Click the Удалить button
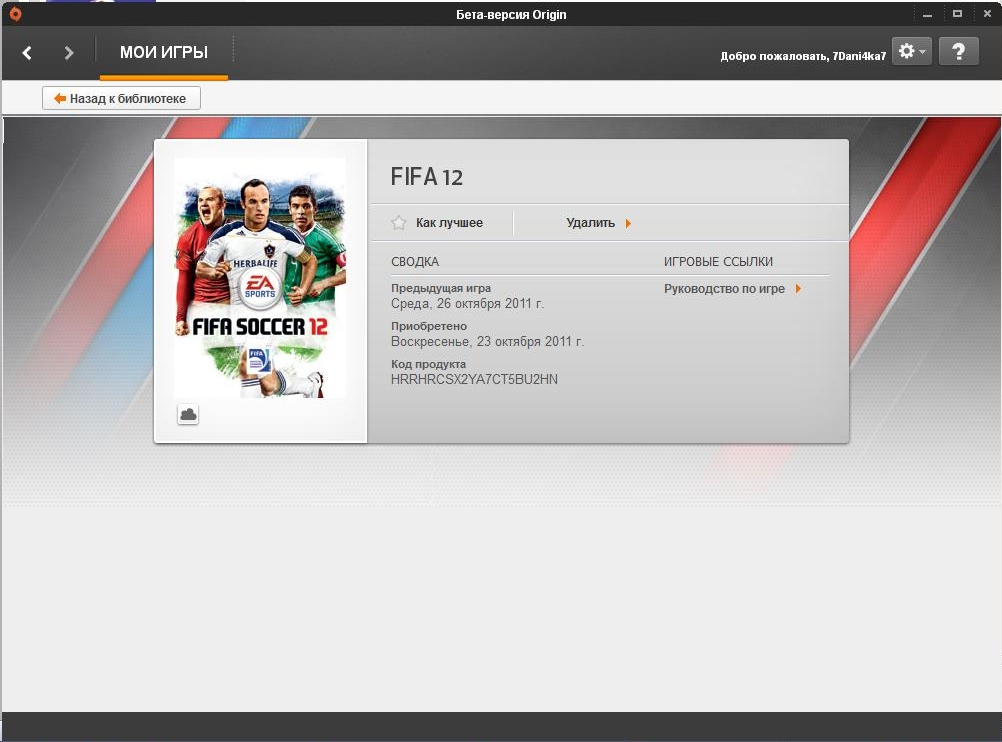 tap(599, 223)
